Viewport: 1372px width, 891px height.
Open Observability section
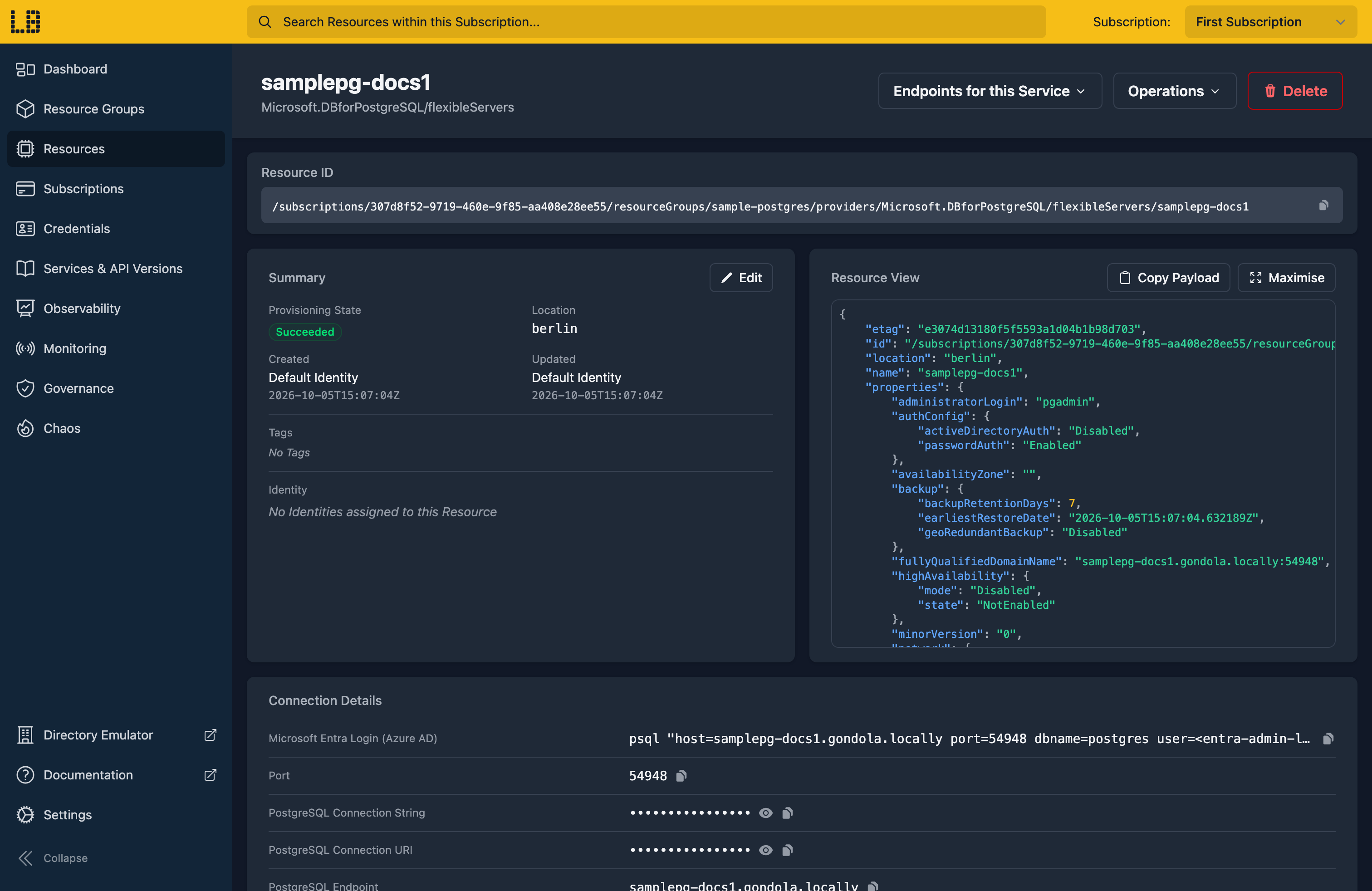[x=116, y=308]
